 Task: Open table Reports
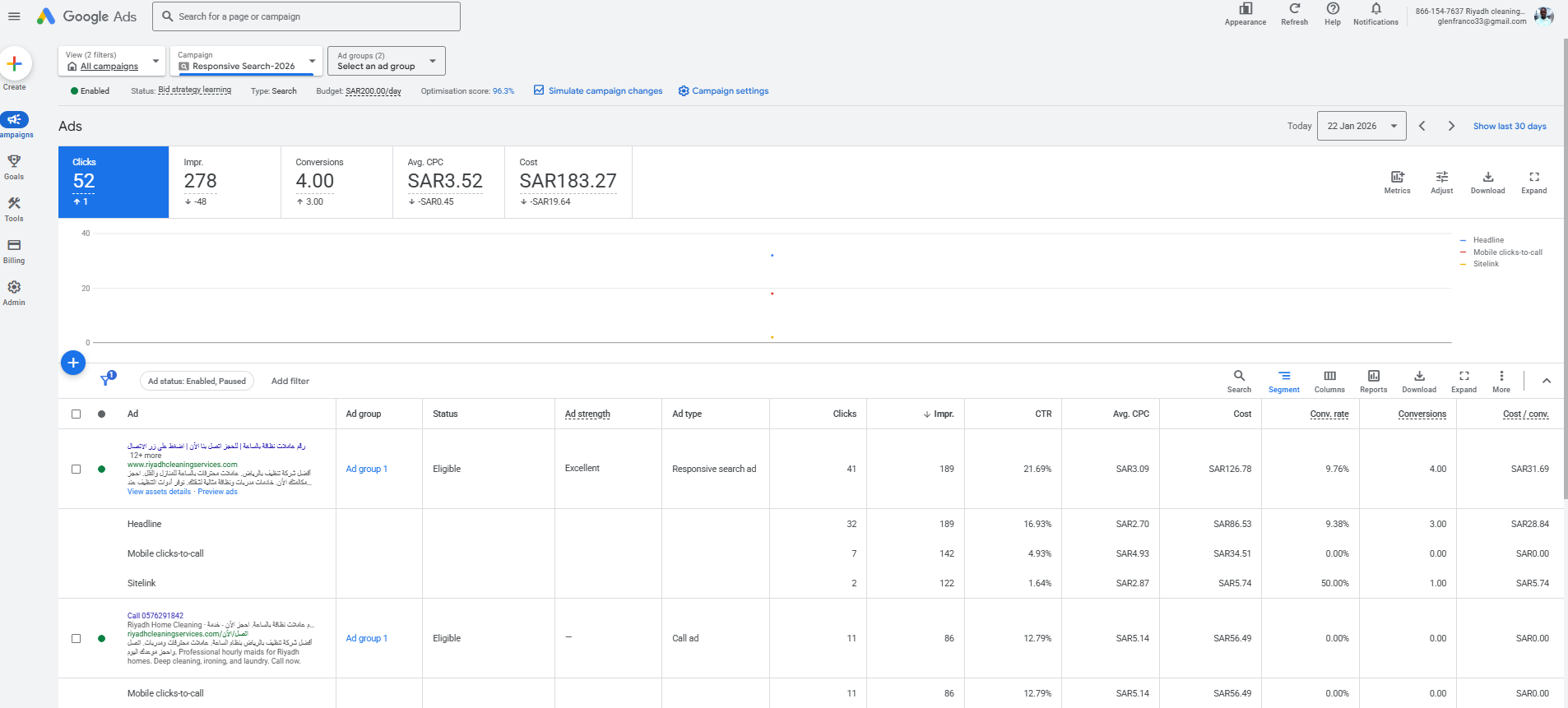pos(1373,381)
